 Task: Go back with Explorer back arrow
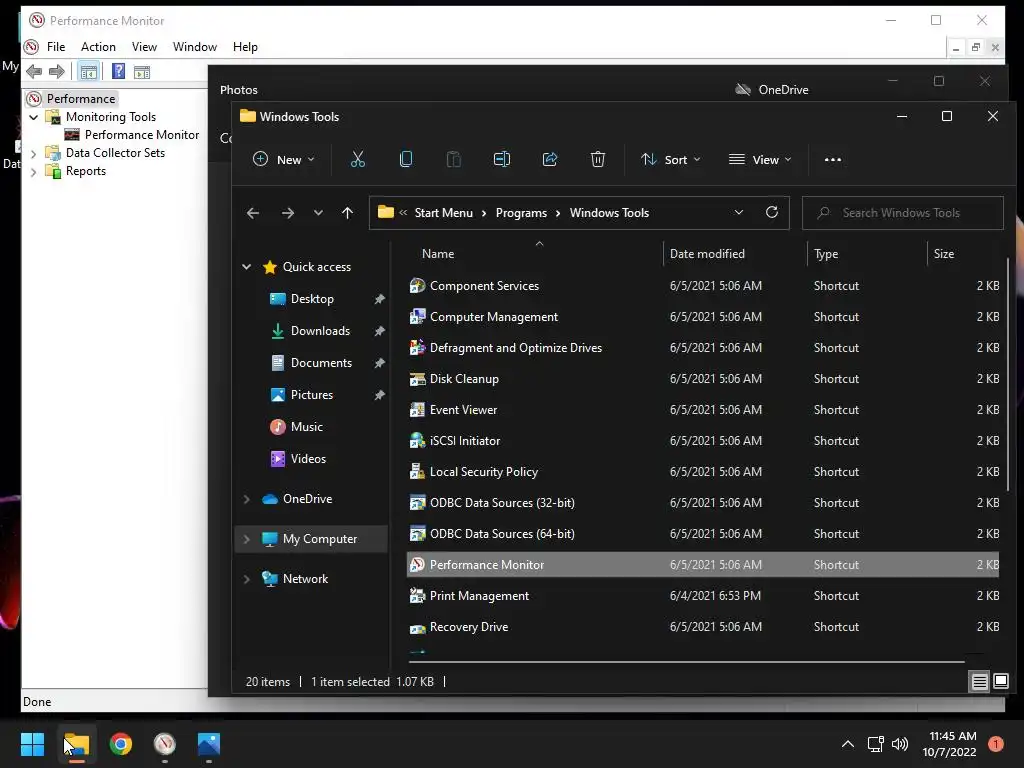pyautogui.click(x=253, y=213)
